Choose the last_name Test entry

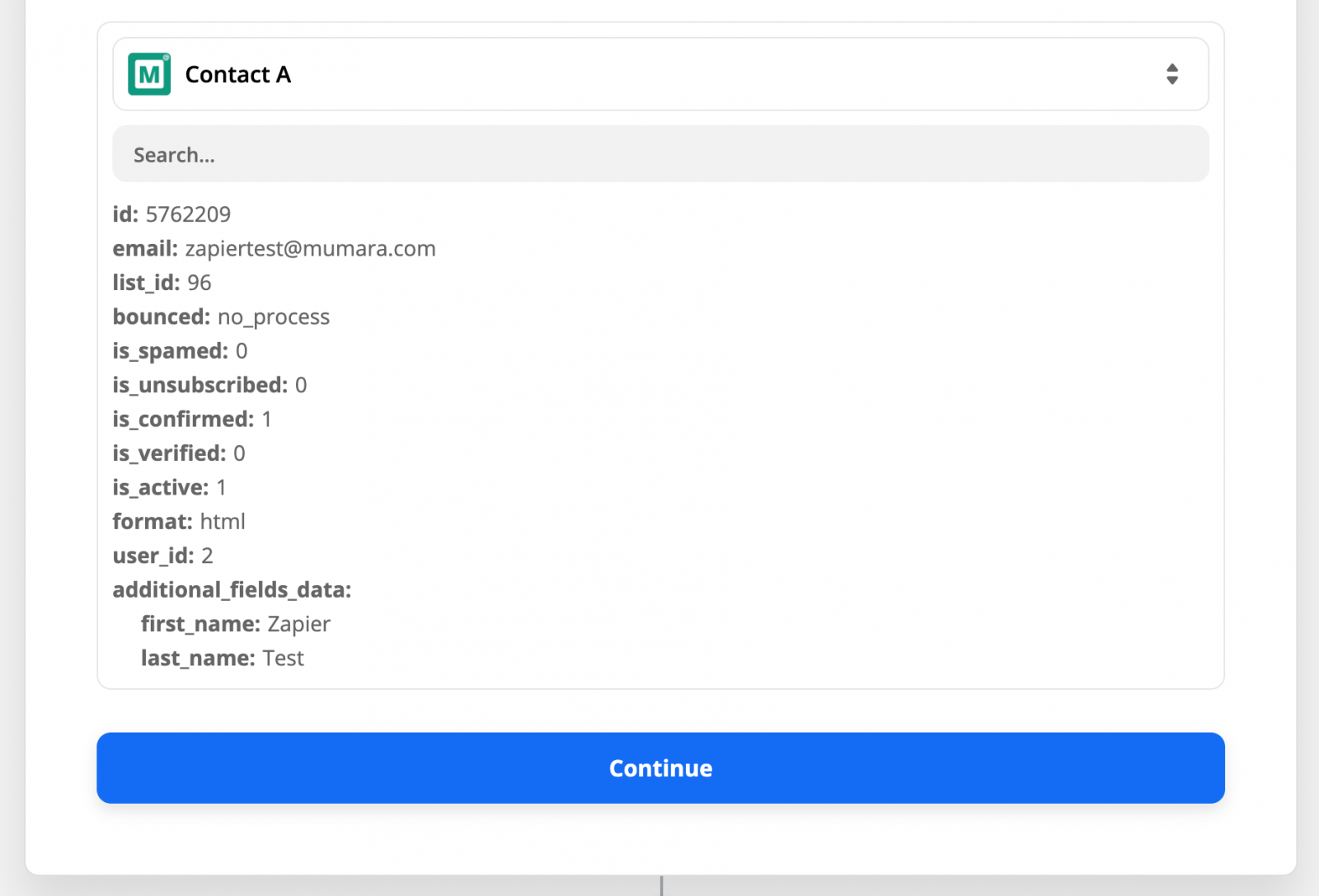click(222, 659)
